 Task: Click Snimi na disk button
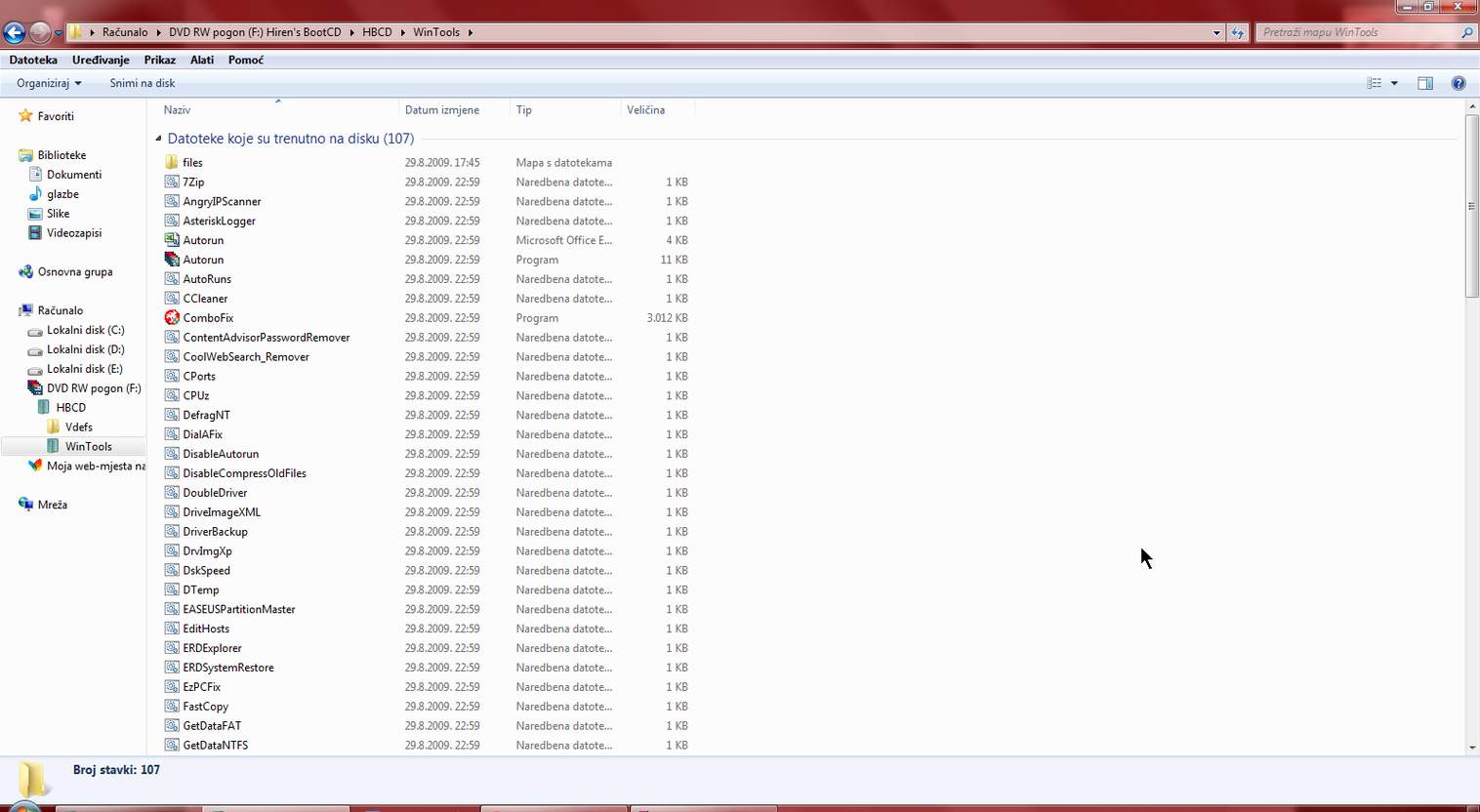(x=143, y=84)
